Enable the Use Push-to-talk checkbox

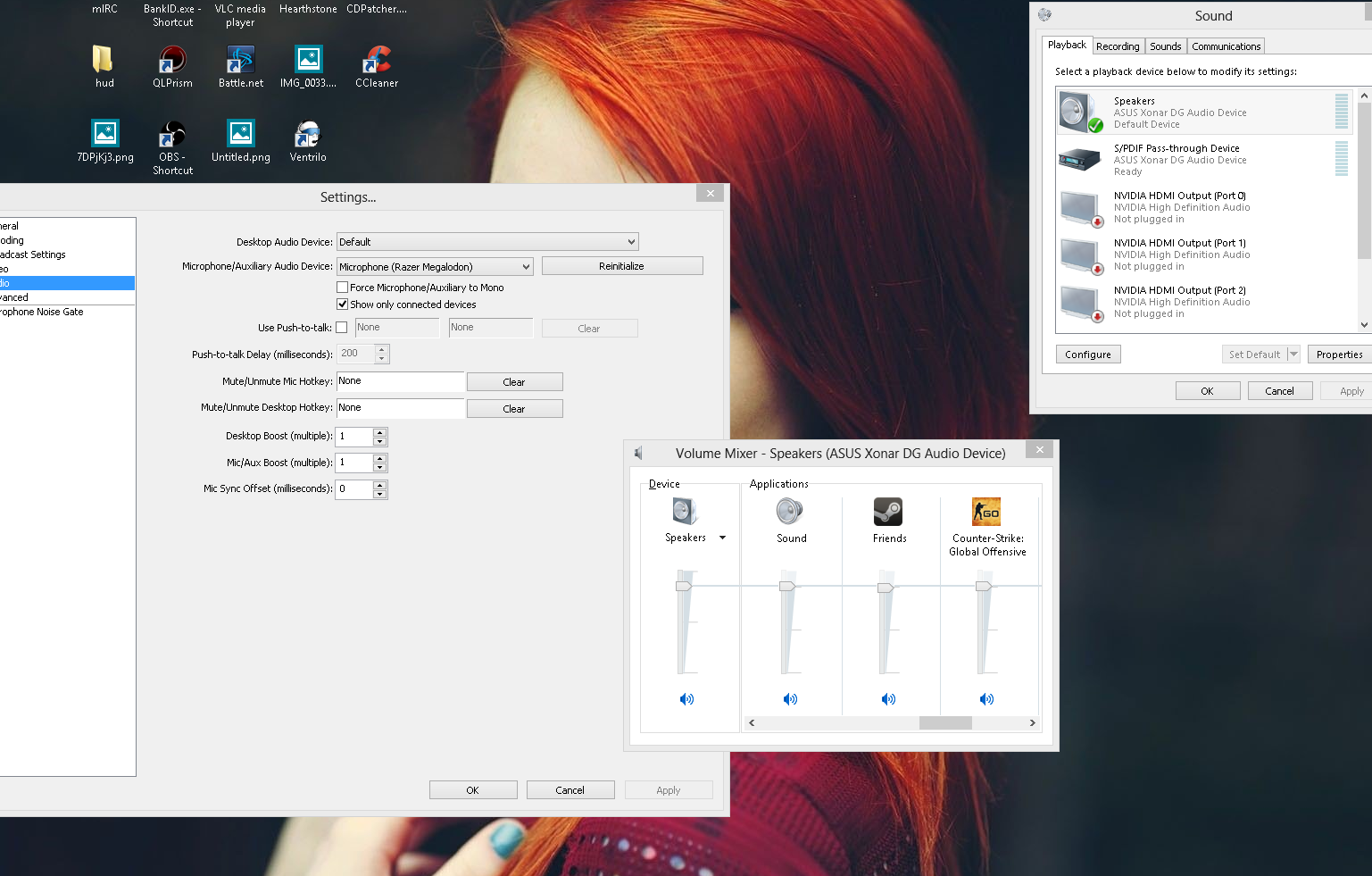click(x=341, y=328)
